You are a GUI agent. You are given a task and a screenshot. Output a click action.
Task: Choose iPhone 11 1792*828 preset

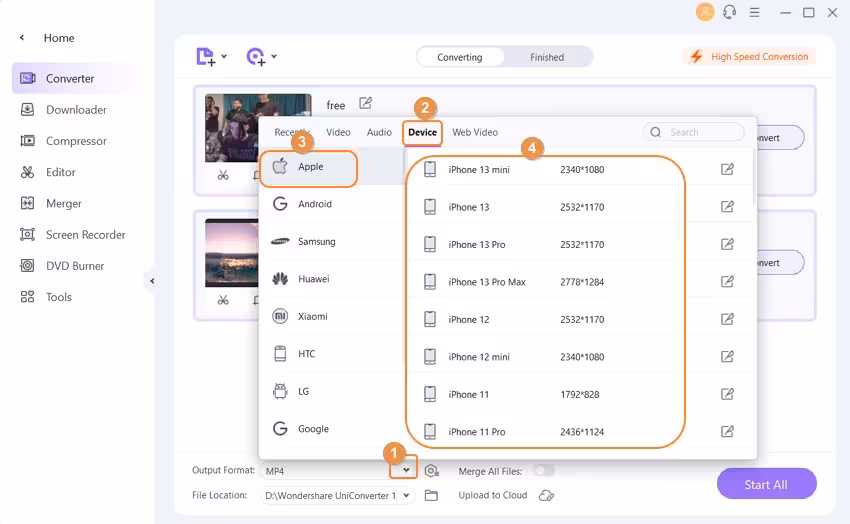pyautogui.click(x=579, y=394)
